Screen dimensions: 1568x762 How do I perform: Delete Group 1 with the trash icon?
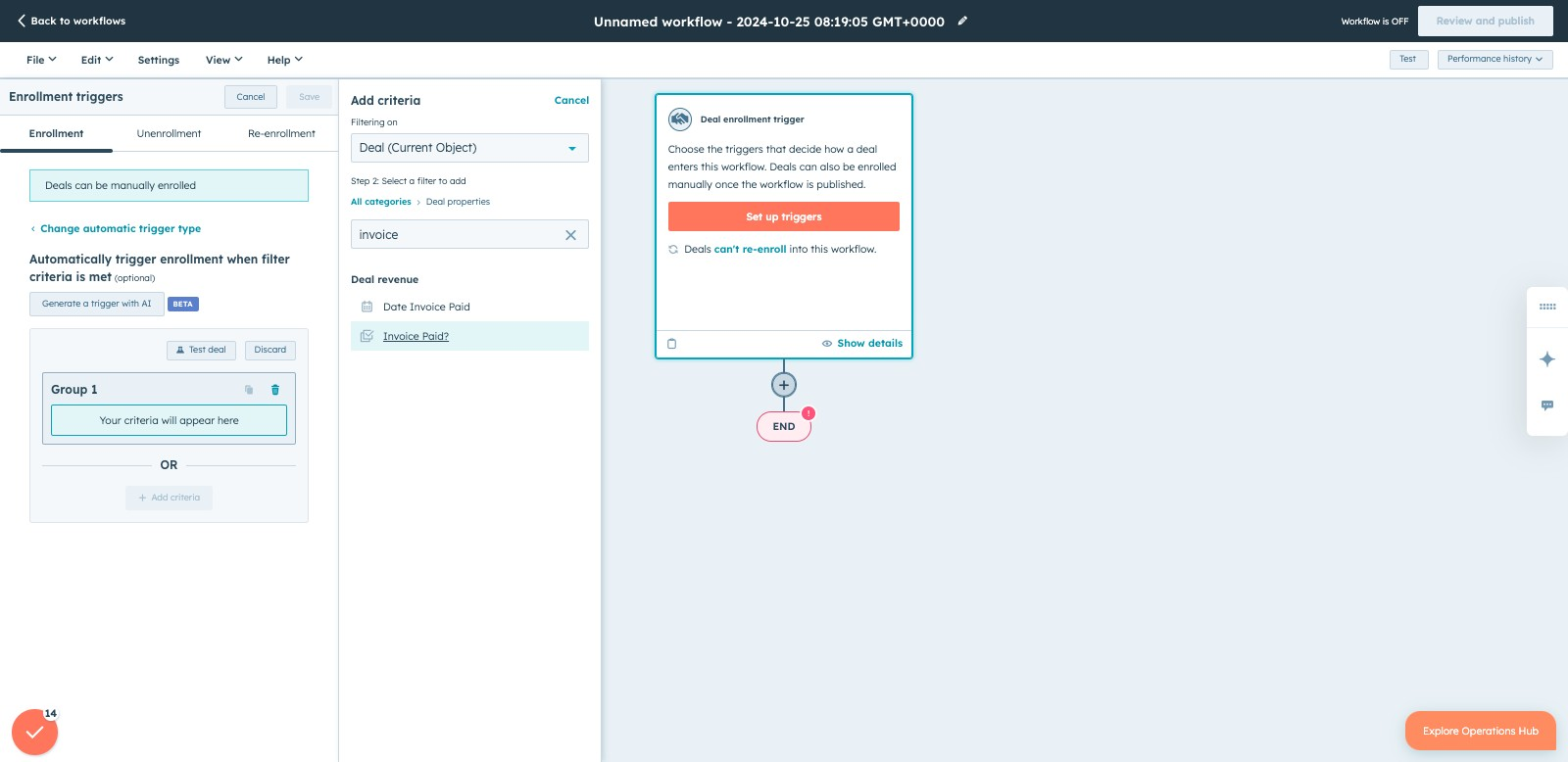[275, 390]
